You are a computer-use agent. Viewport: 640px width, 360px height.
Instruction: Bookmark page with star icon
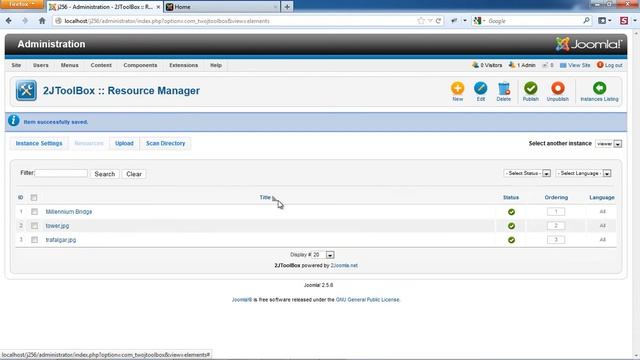click(x=421, y=21)
